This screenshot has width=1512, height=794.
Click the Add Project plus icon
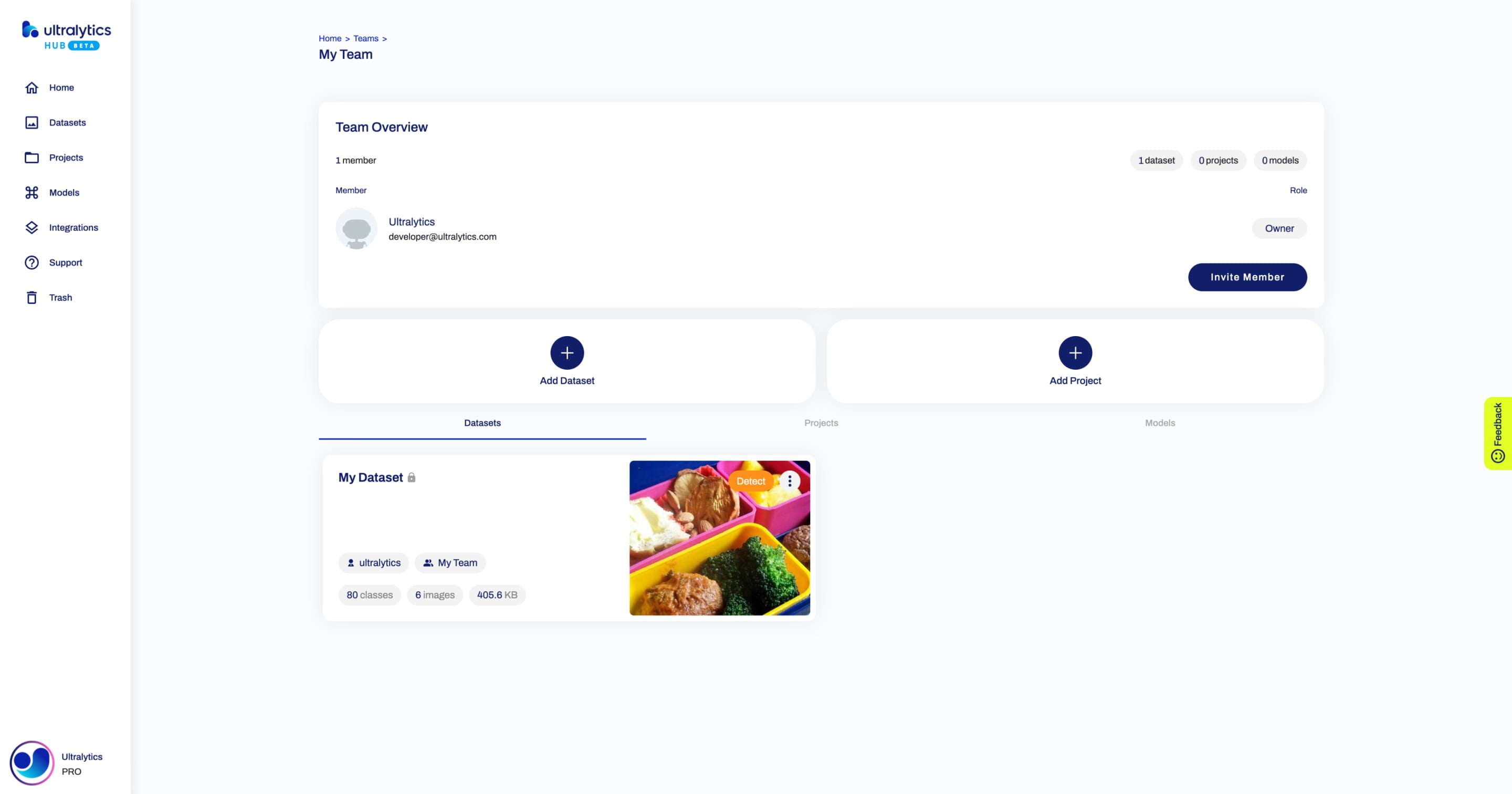tap(1075, 352)
